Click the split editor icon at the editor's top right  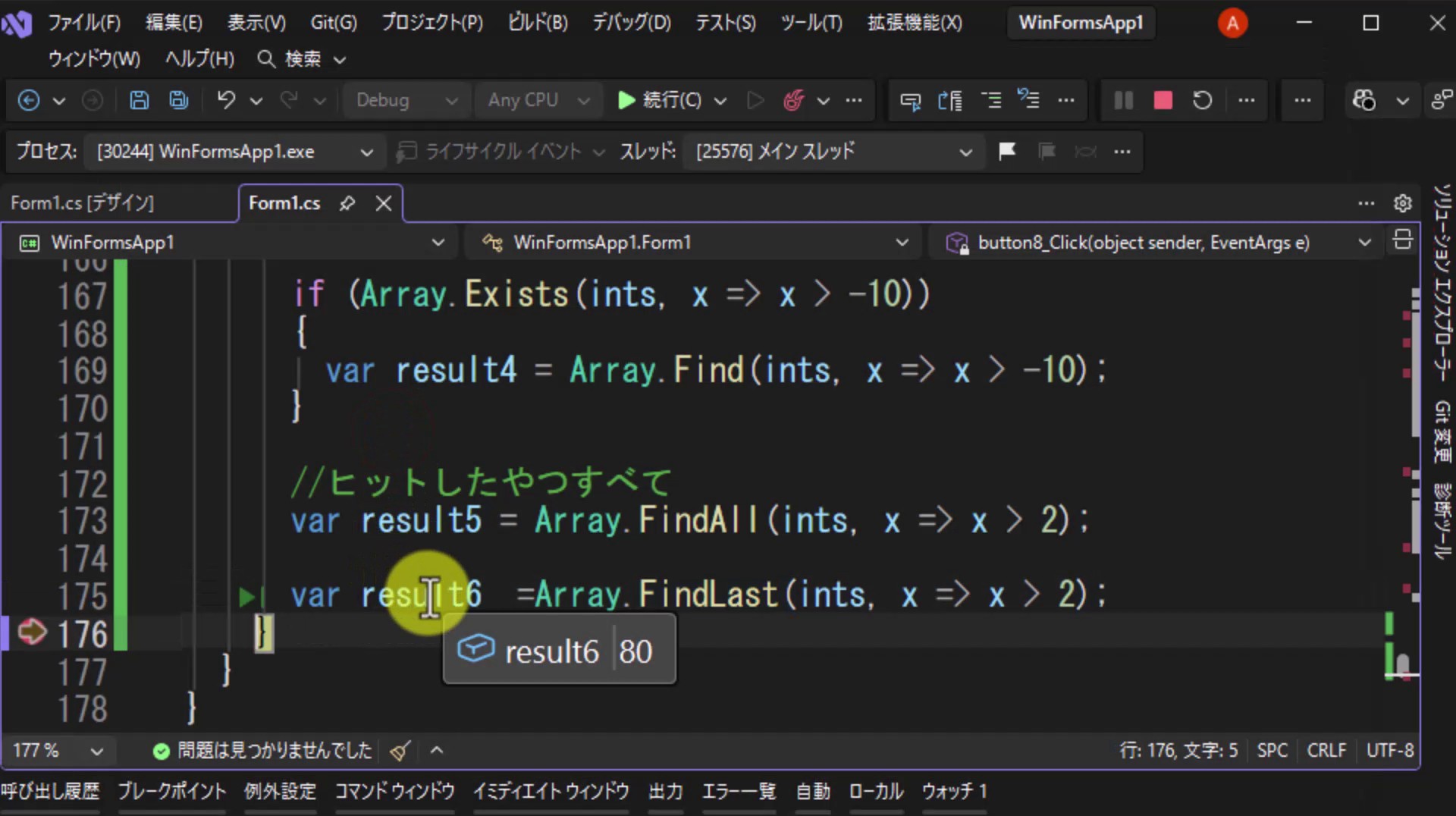point(1403,240)
